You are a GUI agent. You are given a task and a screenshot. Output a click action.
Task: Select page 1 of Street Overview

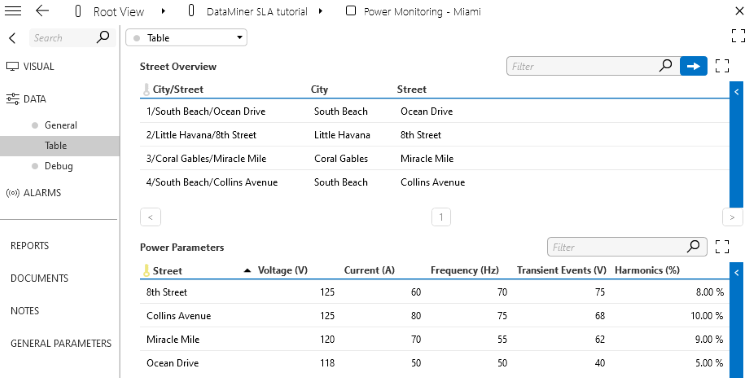[441, 217]
